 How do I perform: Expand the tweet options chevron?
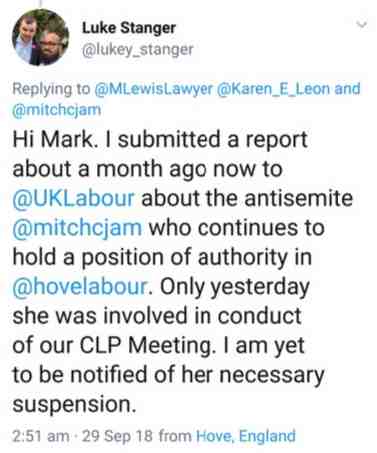(361, 24)
